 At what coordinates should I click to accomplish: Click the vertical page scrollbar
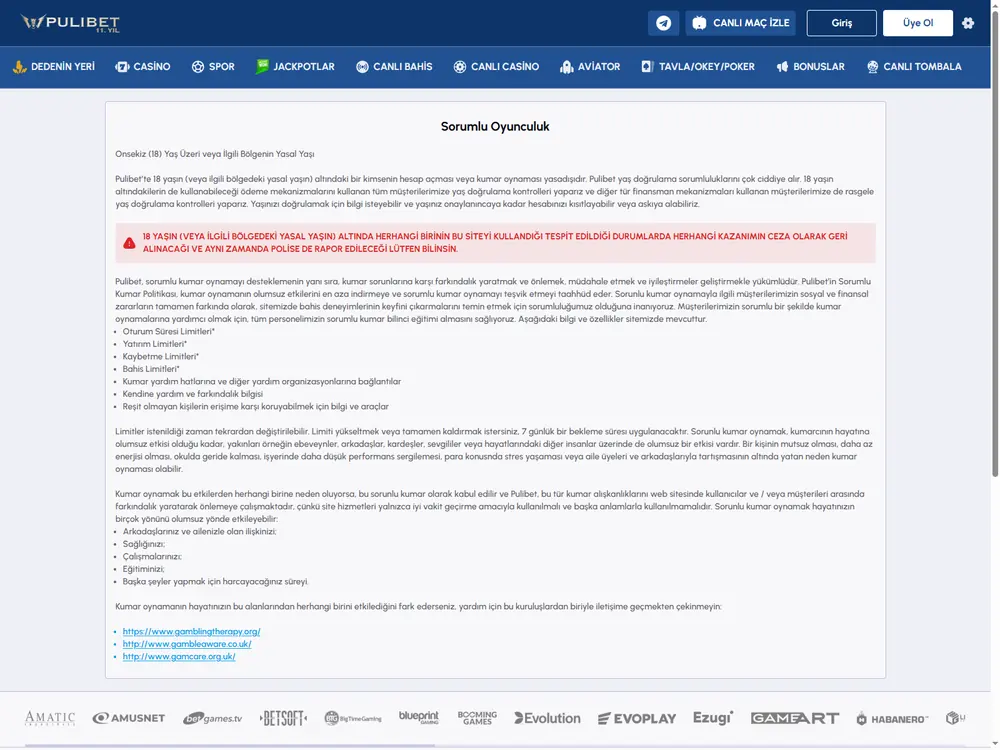(995, 242)
